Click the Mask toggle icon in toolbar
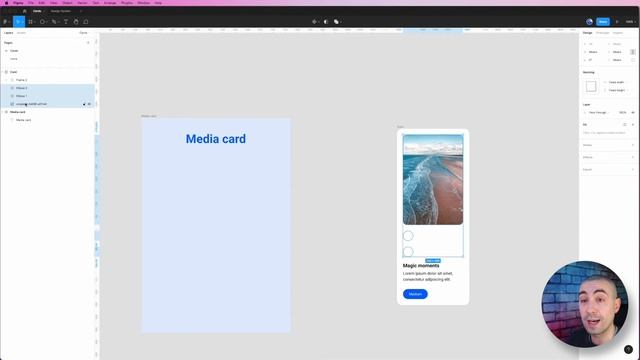 tap(326, 22)
